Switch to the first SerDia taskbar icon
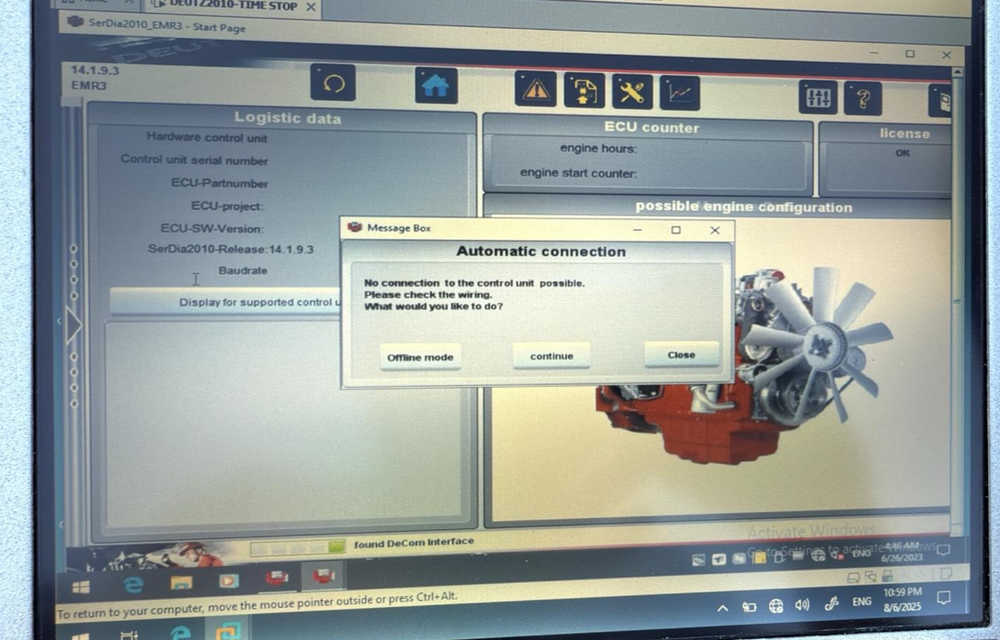The width and height of the screenshot is (1000, 640). tap(277, 578)
